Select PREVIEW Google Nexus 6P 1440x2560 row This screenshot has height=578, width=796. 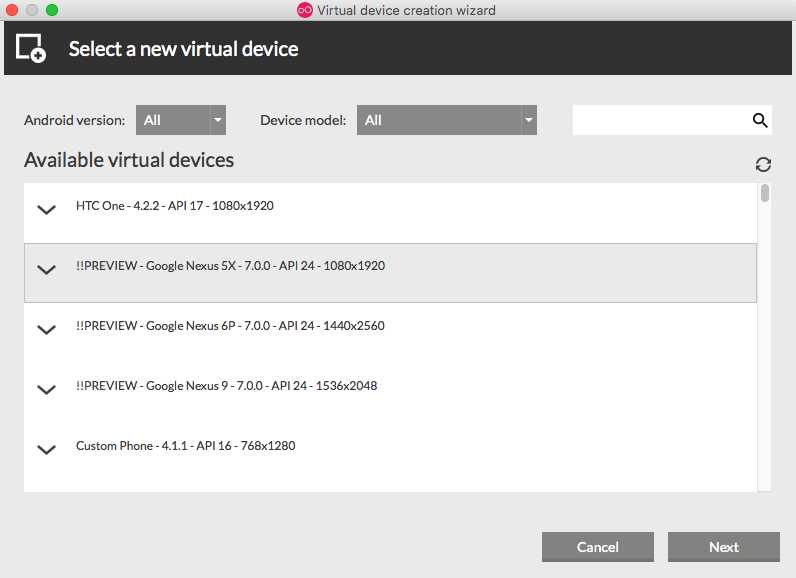[x=390, y=333]
